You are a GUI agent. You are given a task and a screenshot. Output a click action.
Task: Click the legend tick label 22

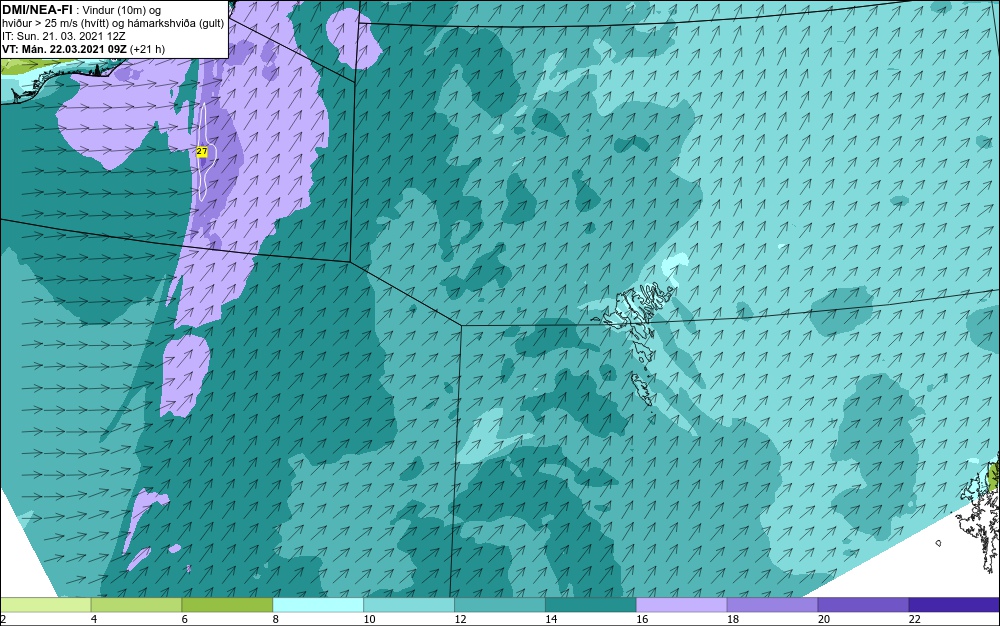[915, 619]
